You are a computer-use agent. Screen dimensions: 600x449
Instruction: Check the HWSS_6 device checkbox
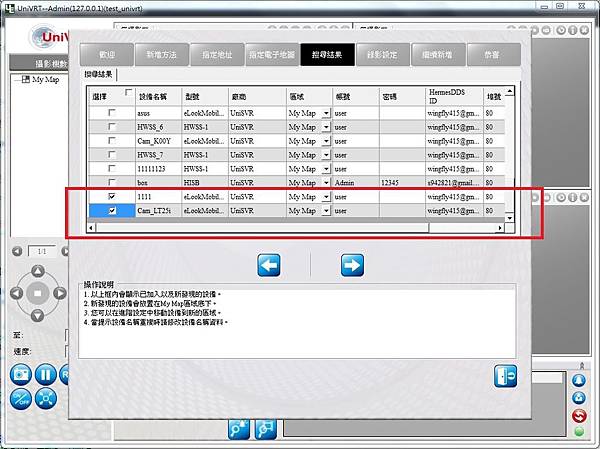point(112,126)
